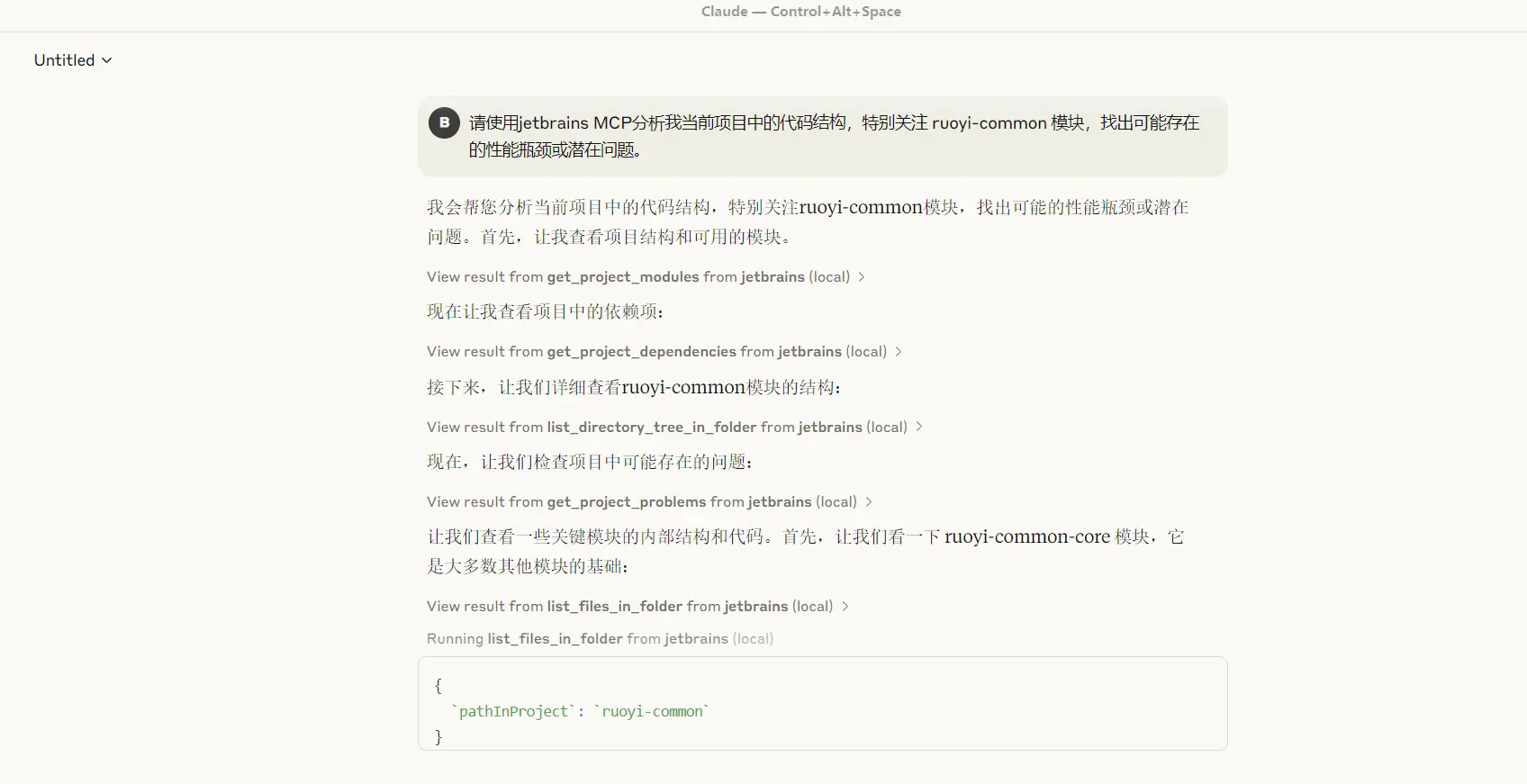Click the text '现在，让我们检查项目中可能存在的问题:'
The height and width of the screenshot is (784, 1527).
coord(590,462)
